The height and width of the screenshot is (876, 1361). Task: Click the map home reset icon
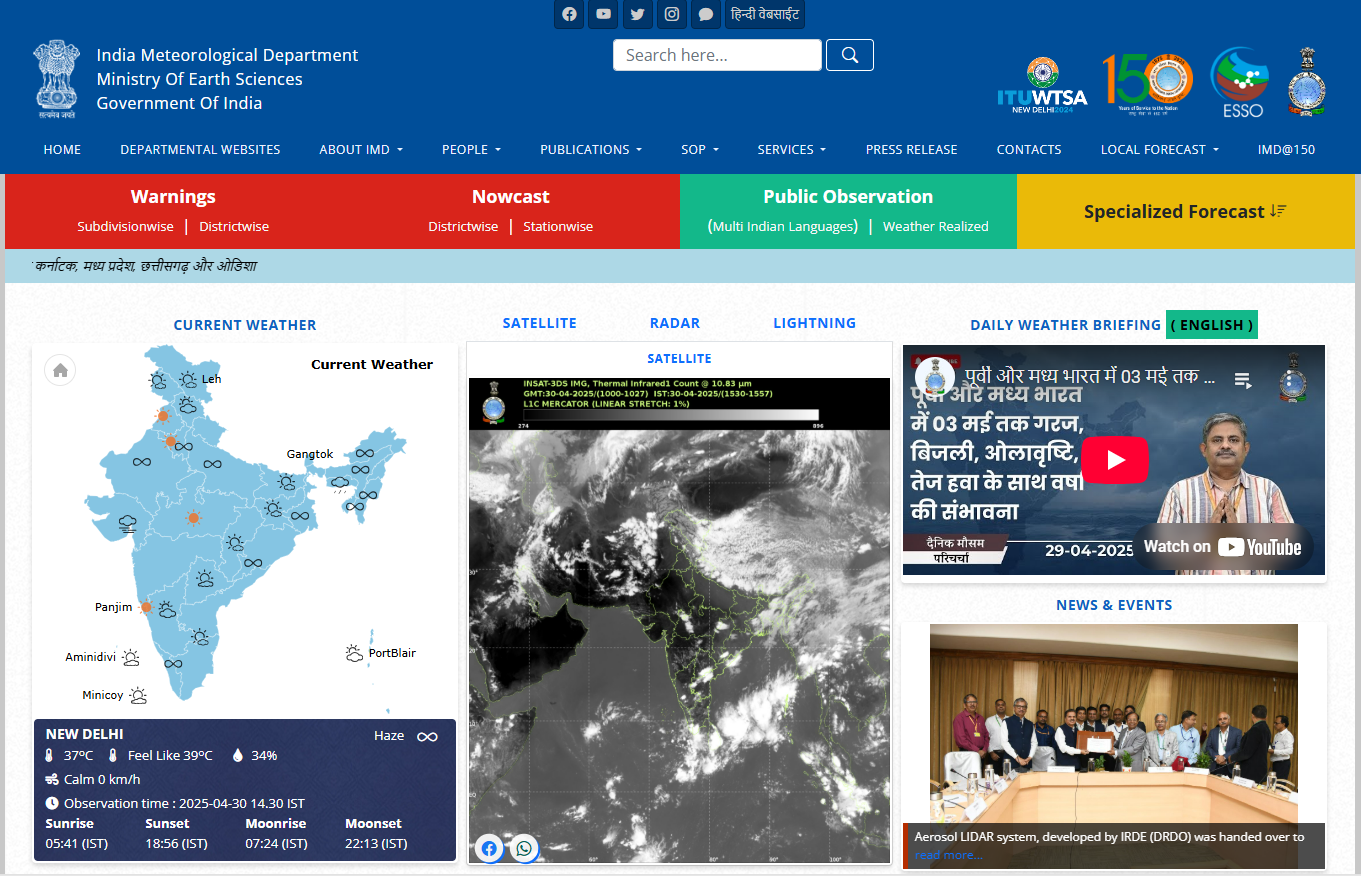coord(60,370)
